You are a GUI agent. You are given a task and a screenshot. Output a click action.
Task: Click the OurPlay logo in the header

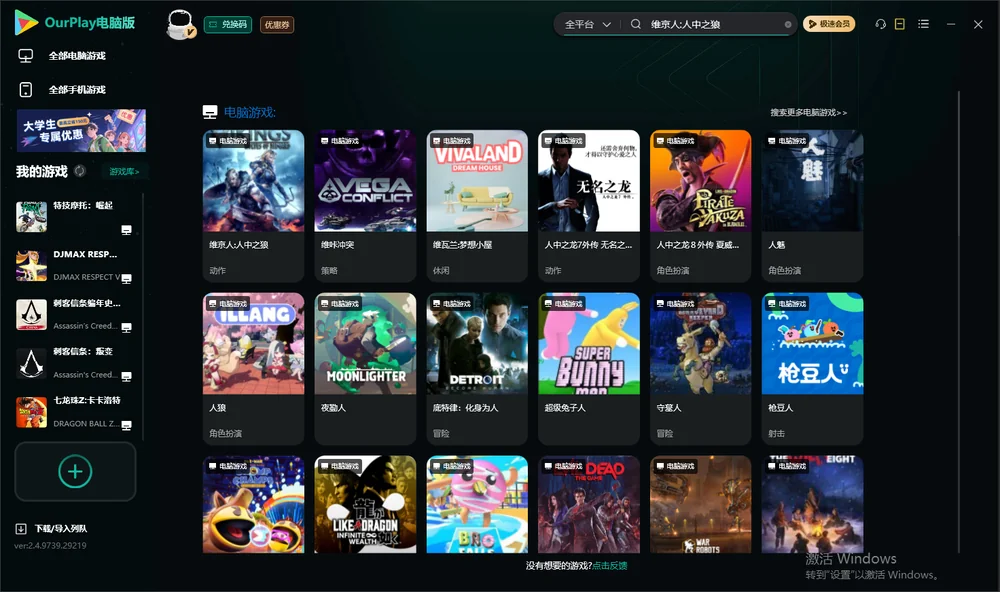[75, 23]
